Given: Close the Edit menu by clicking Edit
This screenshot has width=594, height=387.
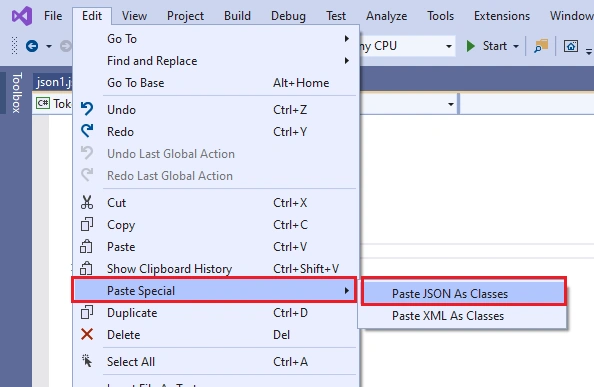Looking at the screenshot, I should (x=92, y=16).
